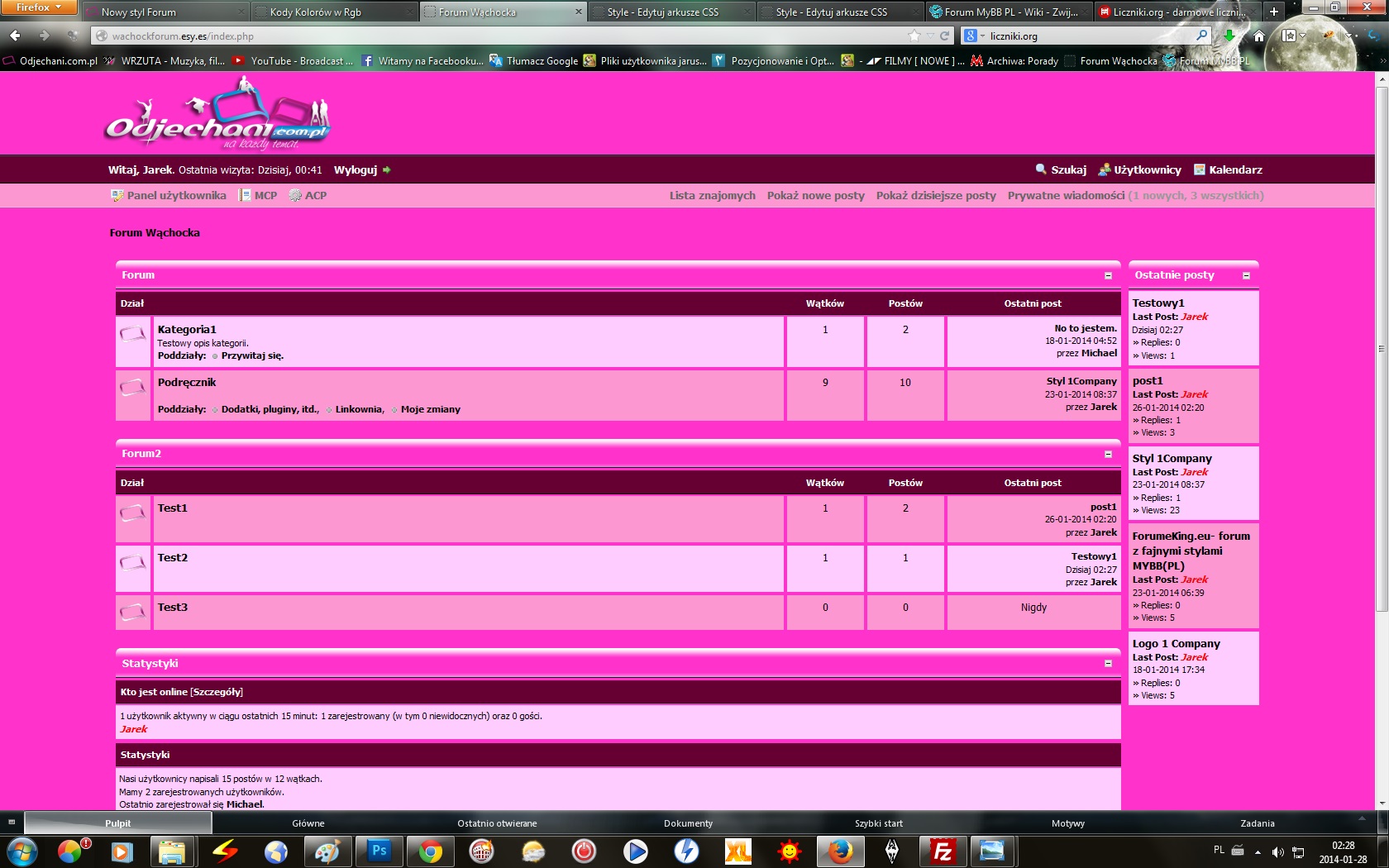Launch Photoshop from the taskbar
The height and width of the screenshot is (868, 1389).
[379, 851]
